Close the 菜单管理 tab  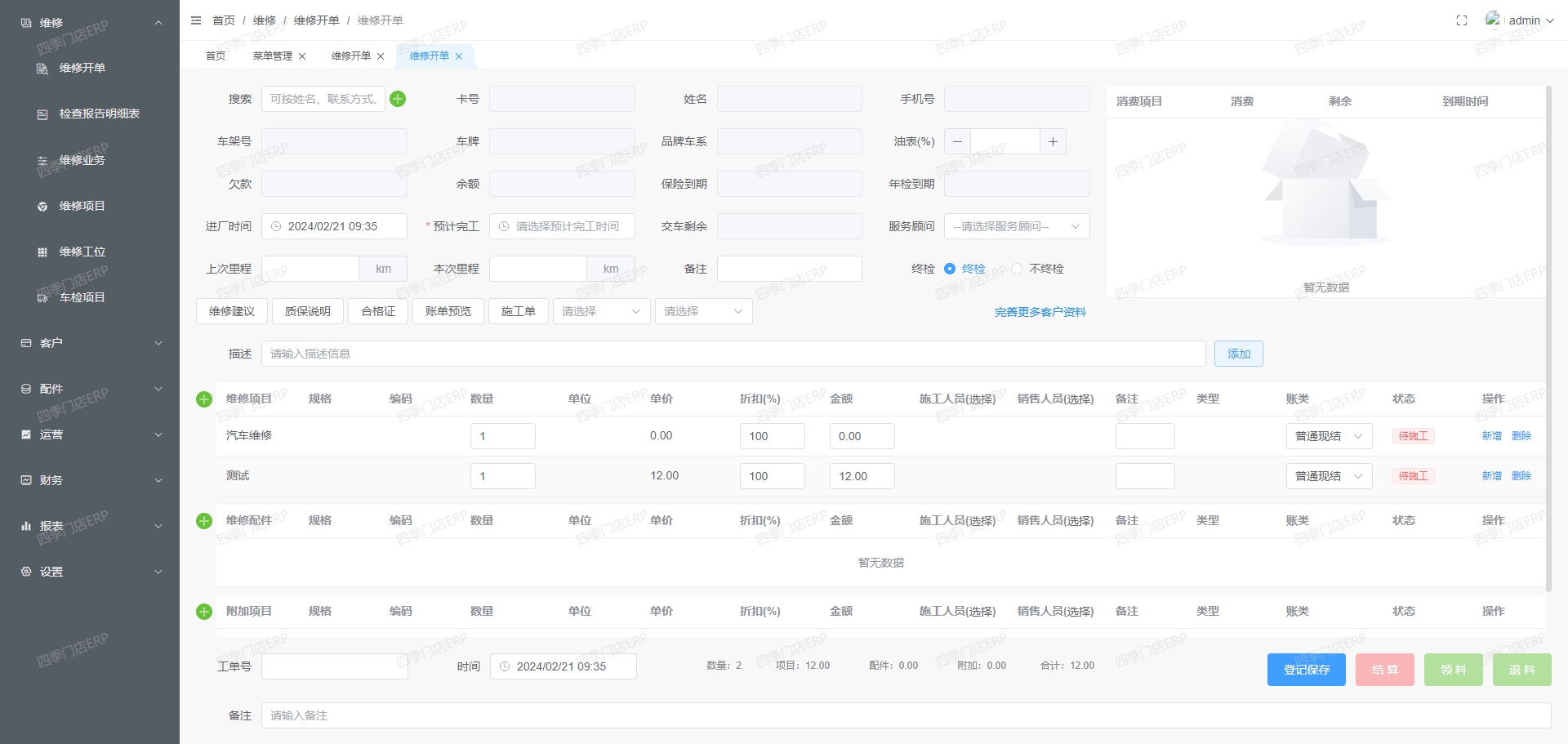[302, 56]
